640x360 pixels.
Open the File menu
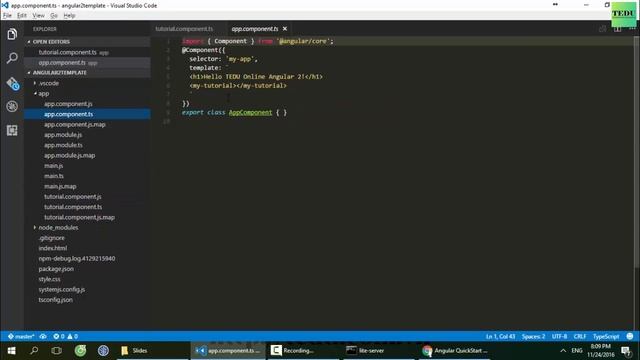[x=7, y=16]
